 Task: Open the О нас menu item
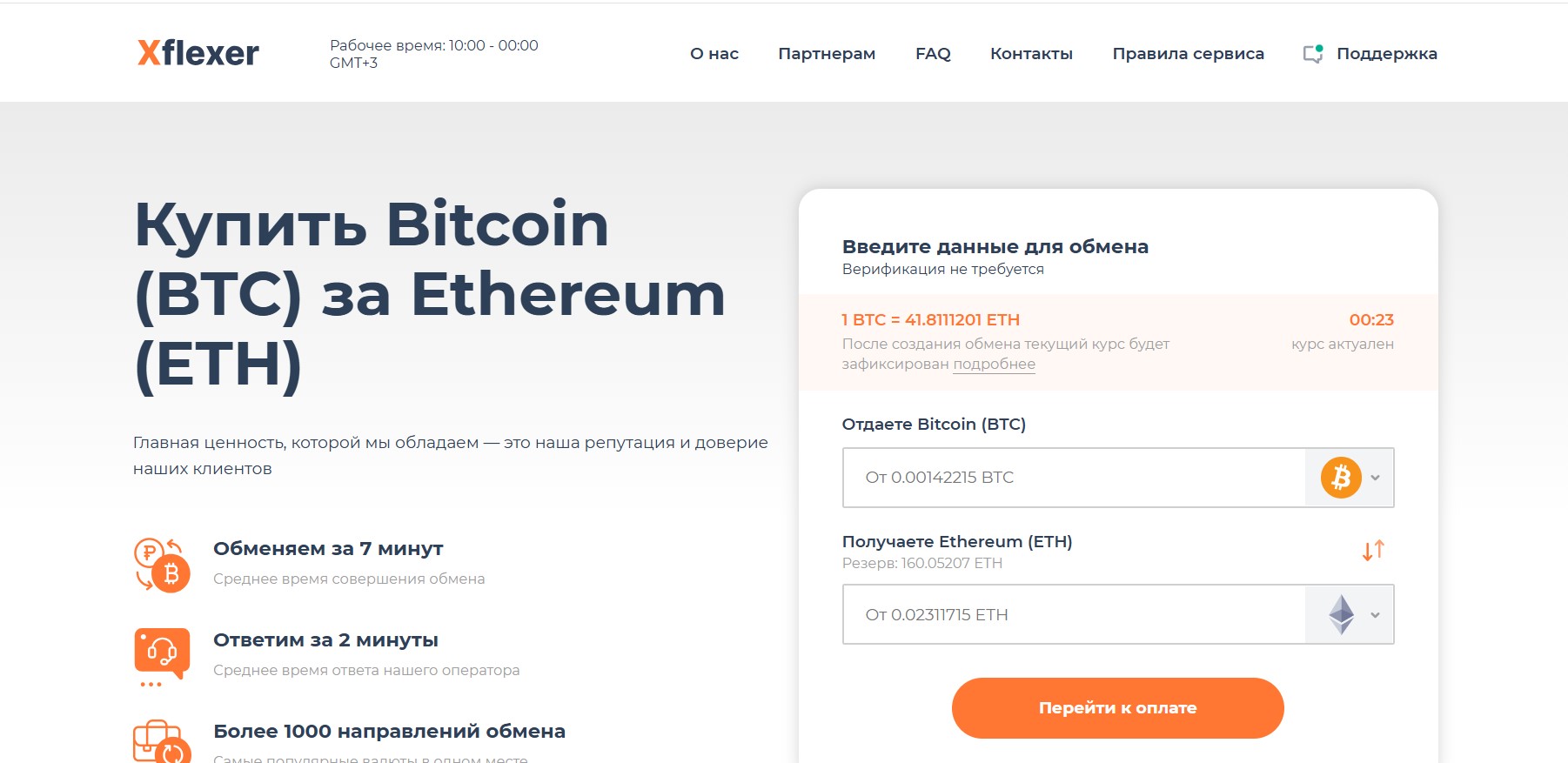(x=714, y=54)
